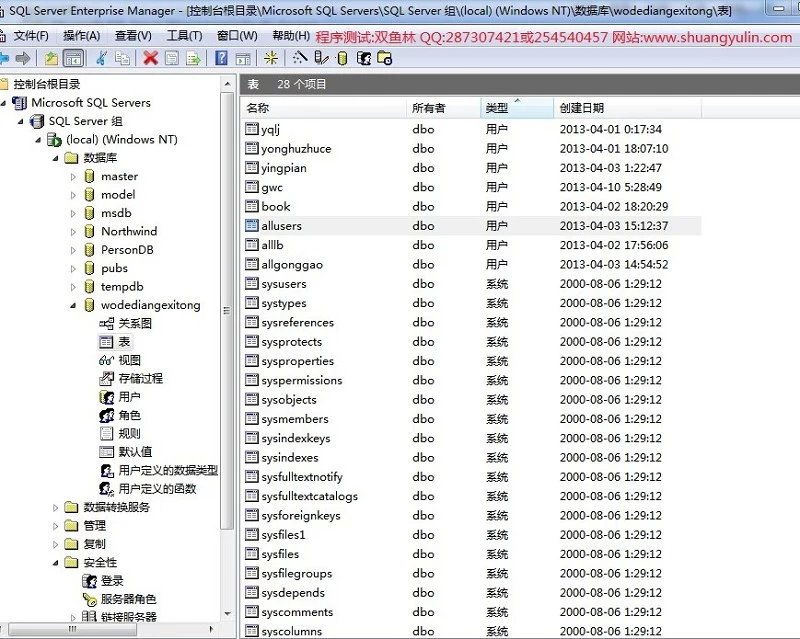The width and height of the screenshot is (800, 639).
Task: Expand the 数据转换服务 folder node
Action: 56,507
